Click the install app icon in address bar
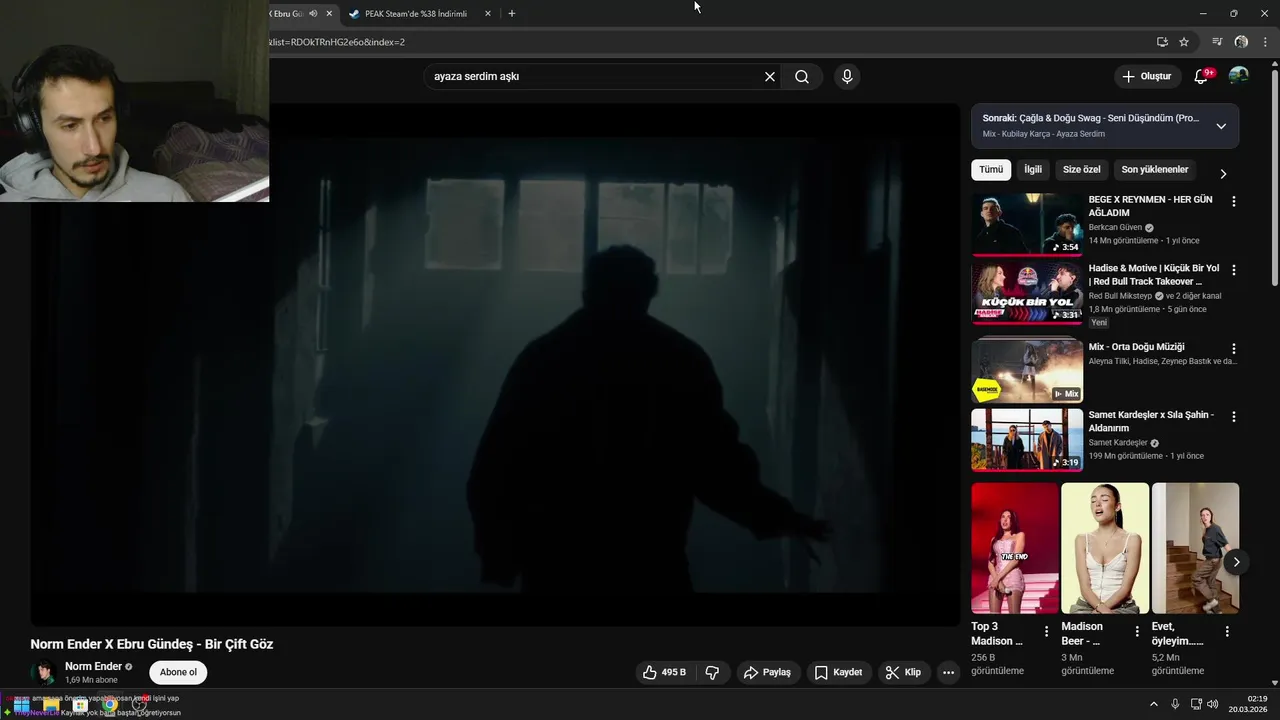Image resolution: width=1280 pixels, height=720 pixels. (x=1162, y=42)
